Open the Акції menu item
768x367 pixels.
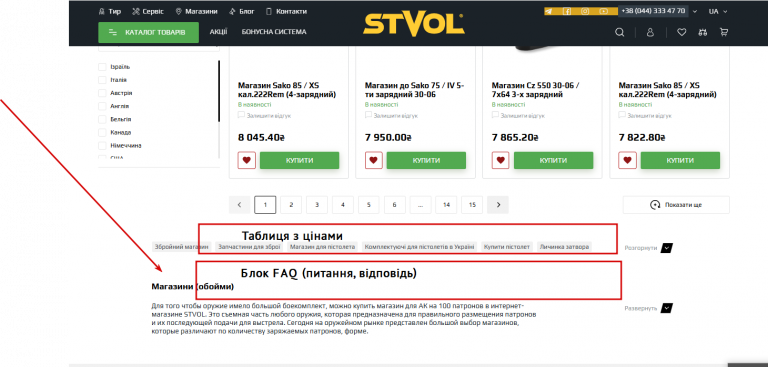click(218, 32)
